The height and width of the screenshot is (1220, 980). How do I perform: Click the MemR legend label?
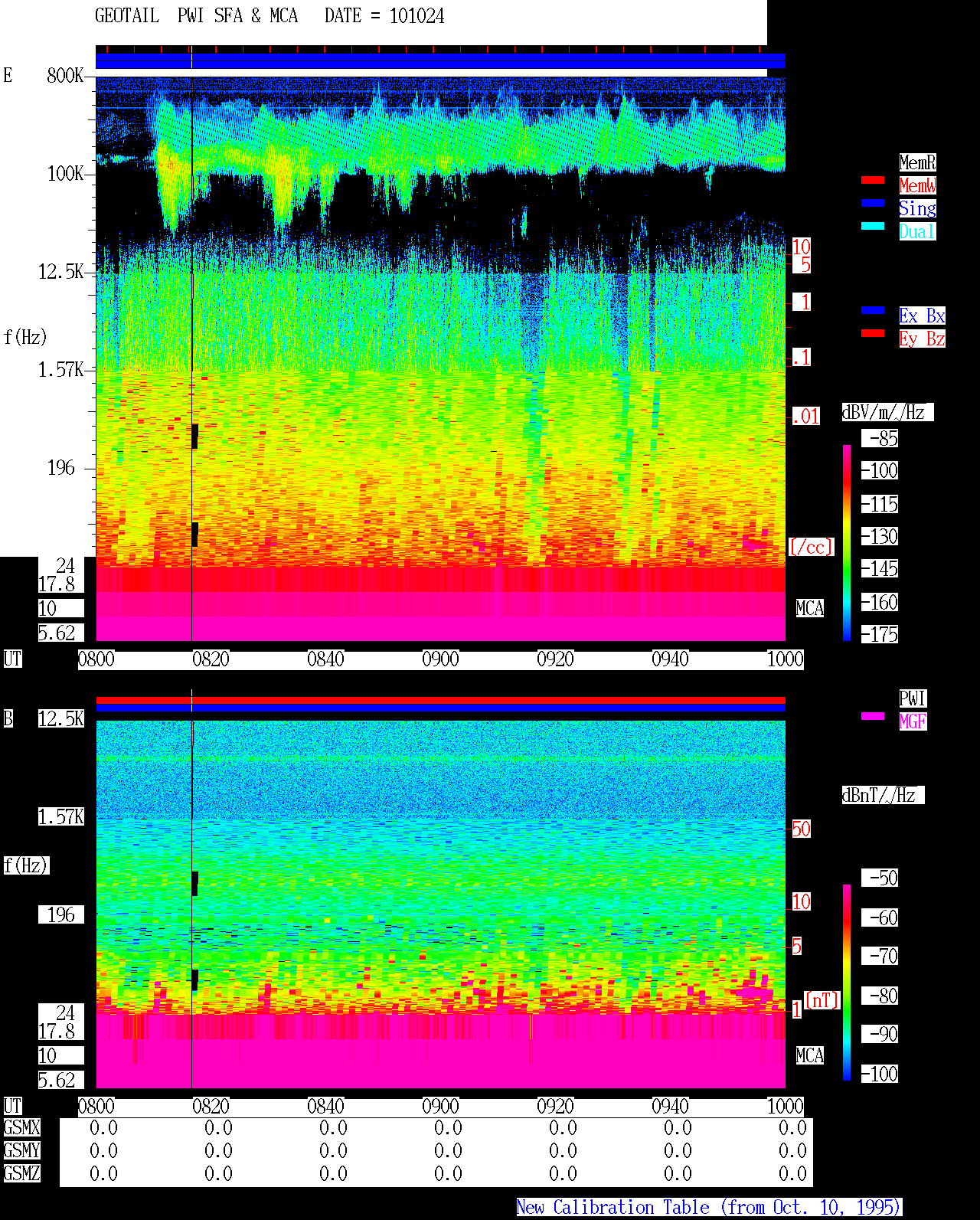click(917, 162)
